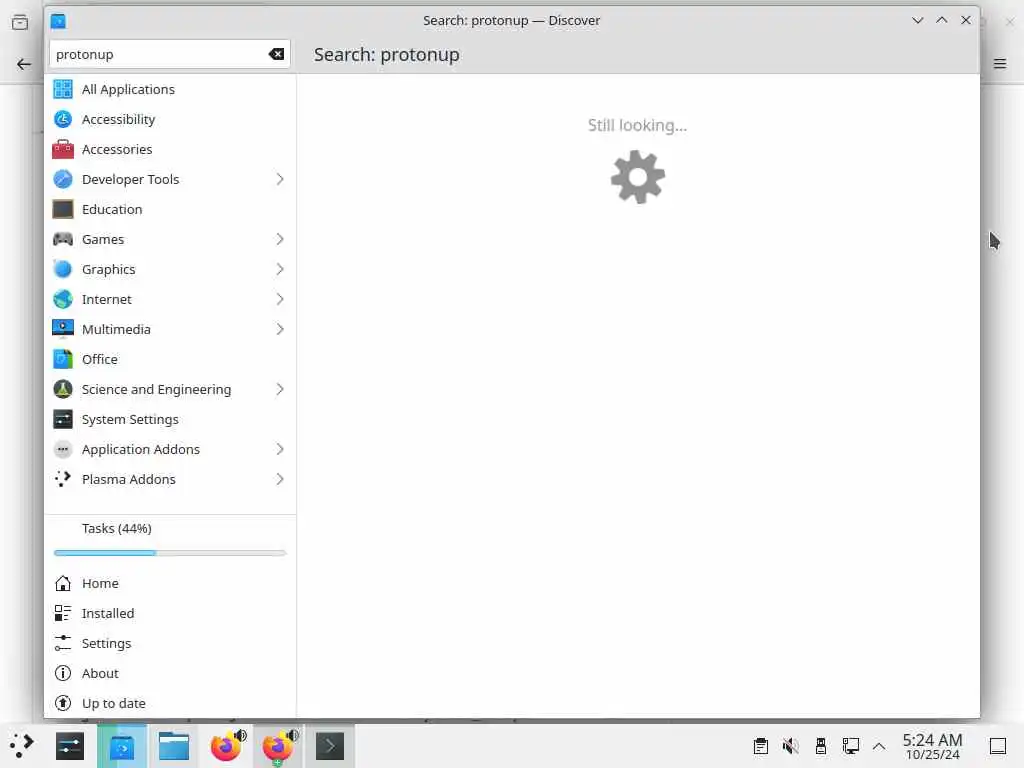Expand Games subcategories chevron
Screen dimensions: 1024x768
(x=280, y=240)
